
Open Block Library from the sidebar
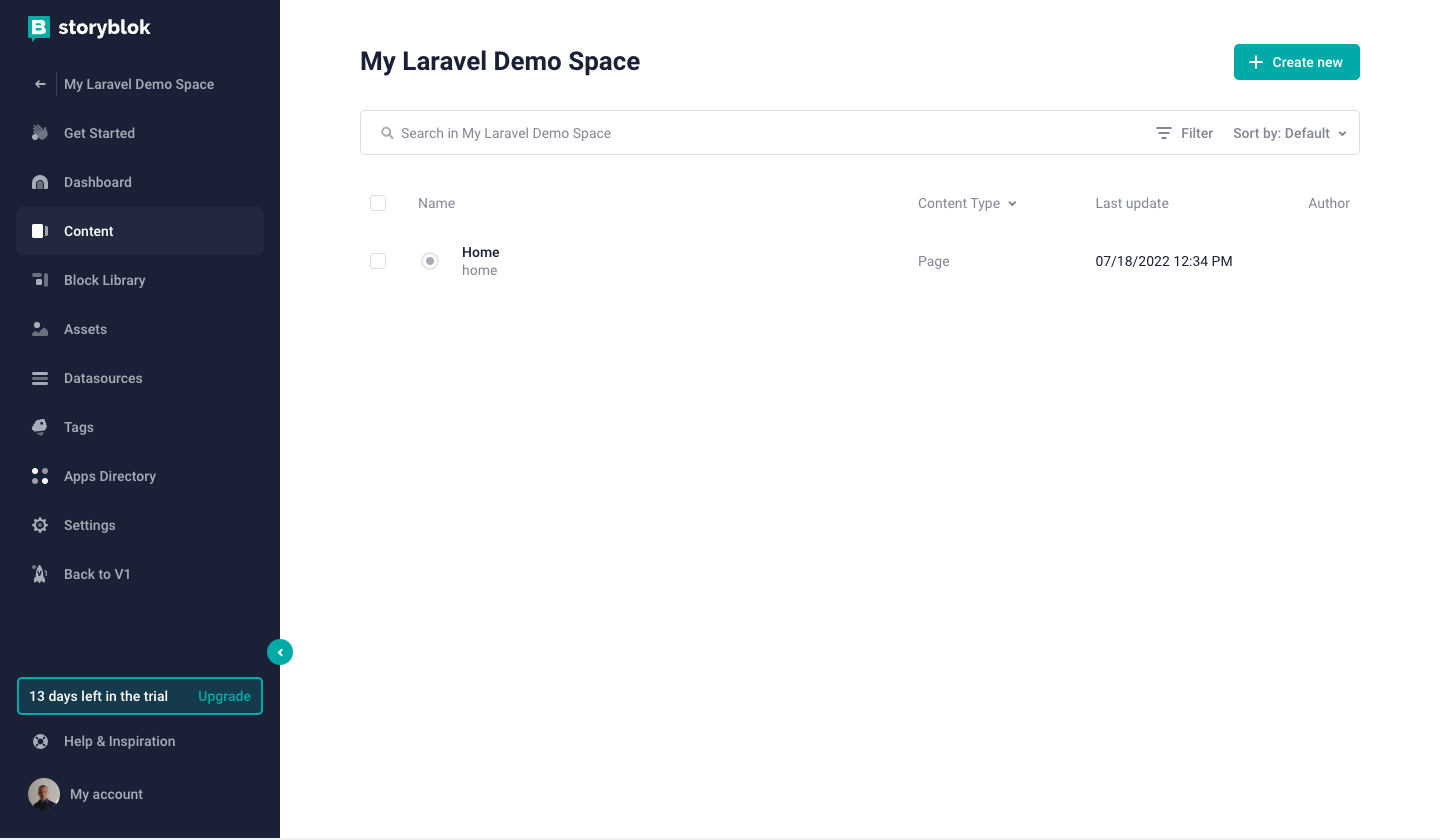pyautogui.click(x=140, y=280)
